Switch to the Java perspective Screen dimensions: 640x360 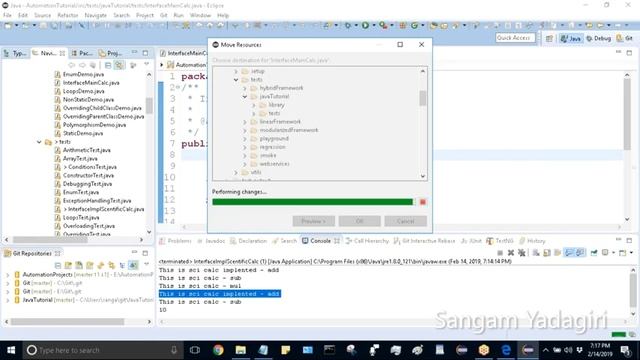[x=571, y=38]
